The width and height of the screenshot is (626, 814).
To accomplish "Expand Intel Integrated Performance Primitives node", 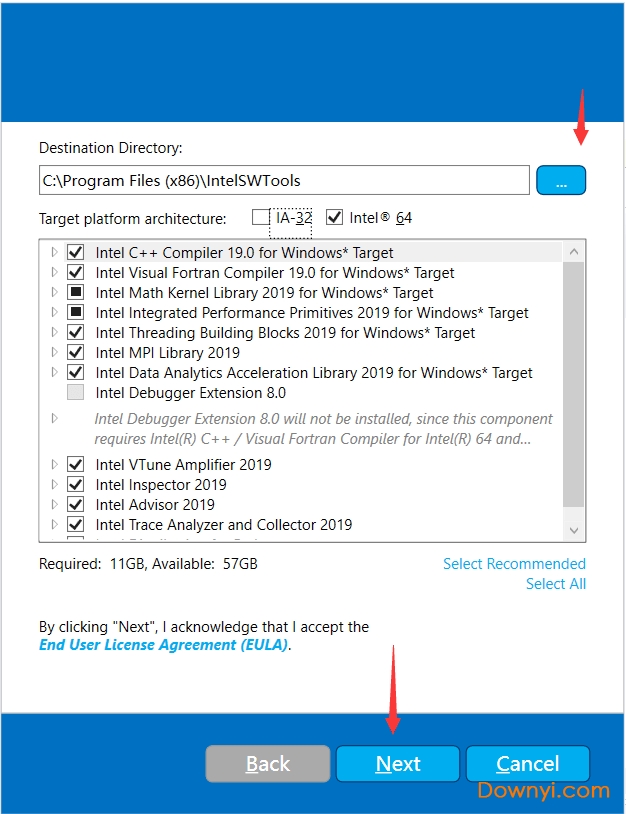I will coord(55,312).
